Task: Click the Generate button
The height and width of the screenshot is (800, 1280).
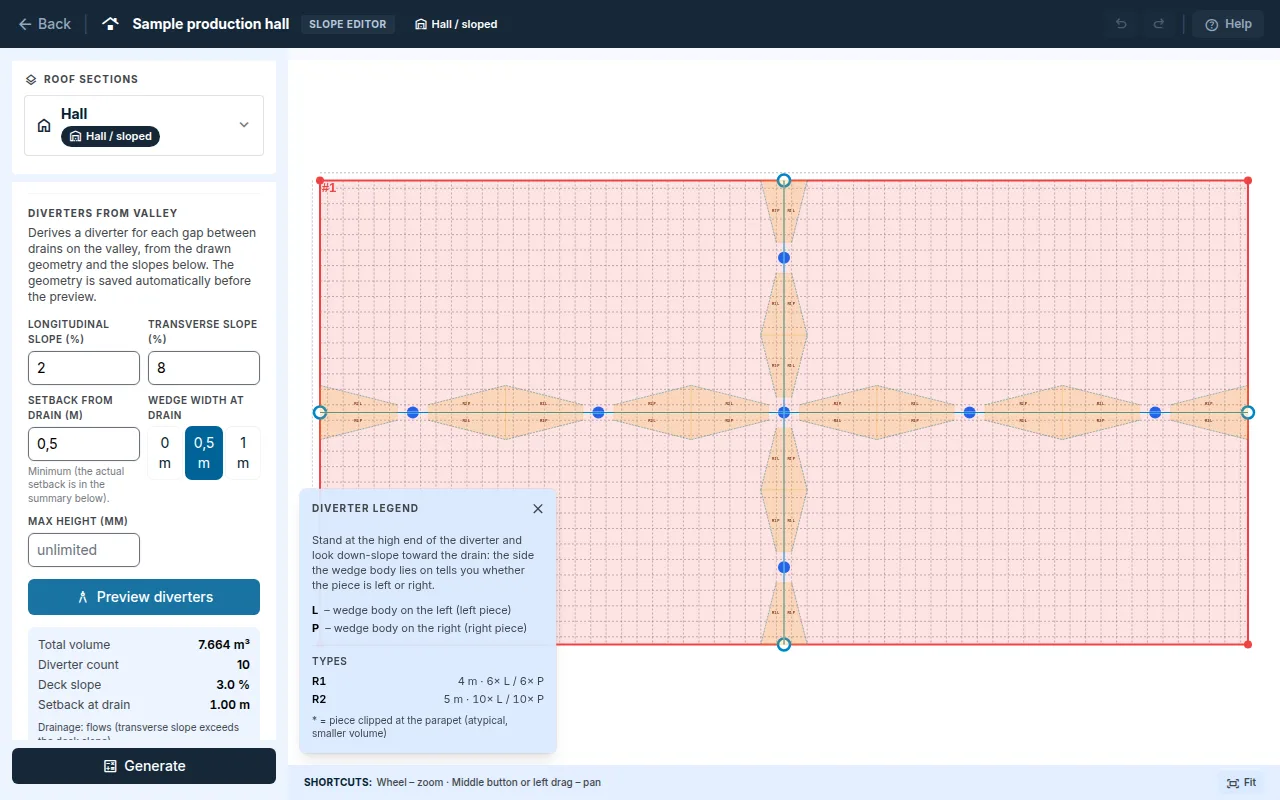Action: (x=144, y=766)
